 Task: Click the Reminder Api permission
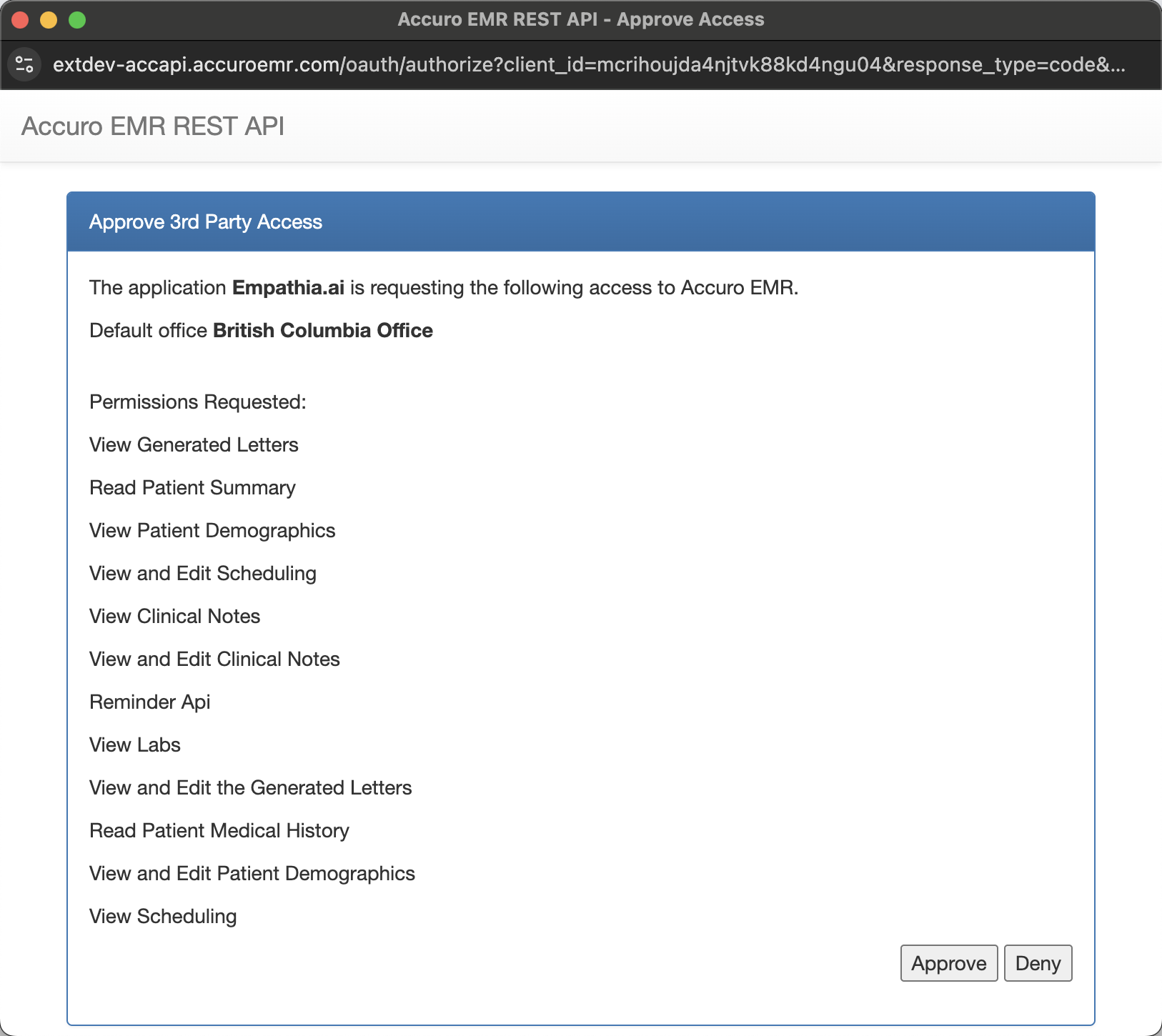[x=150, y=702]
